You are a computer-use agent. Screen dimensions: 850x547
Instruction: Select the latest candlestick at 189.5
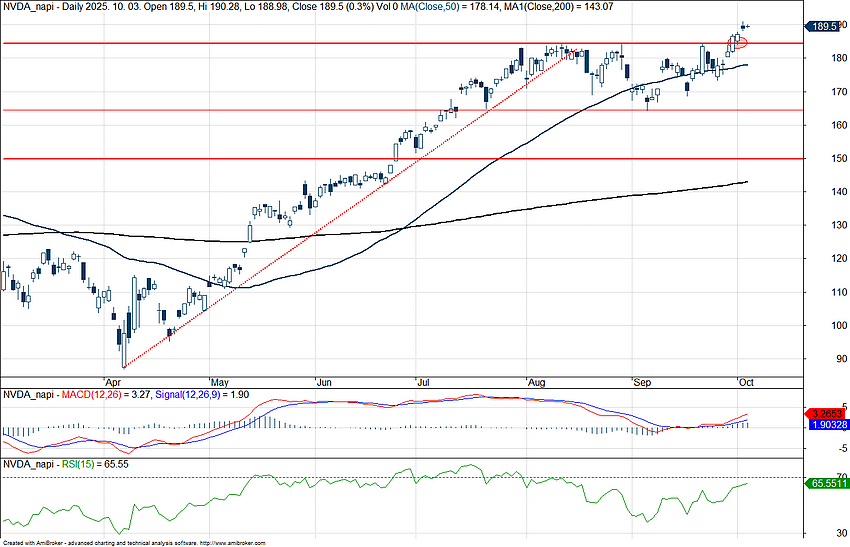pyautogui.click(x=744, y=26)
